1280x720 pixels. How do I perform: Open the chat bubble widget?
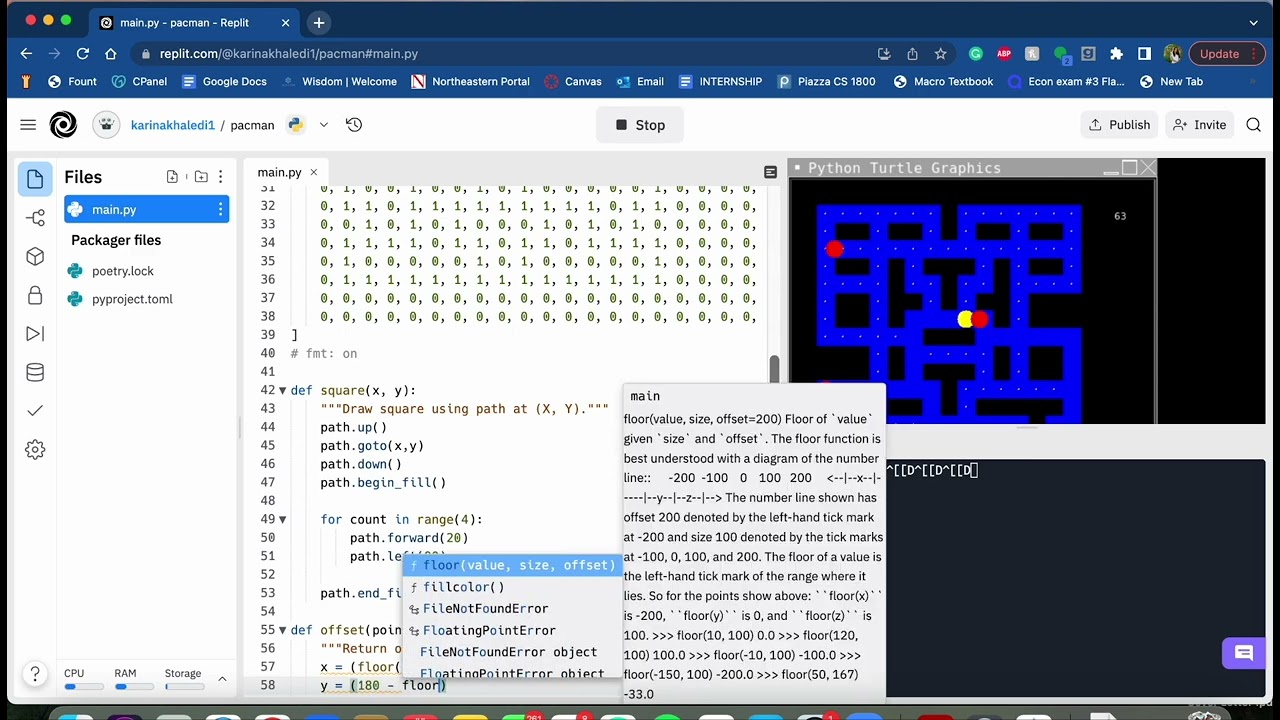(x=1244, y=654)
